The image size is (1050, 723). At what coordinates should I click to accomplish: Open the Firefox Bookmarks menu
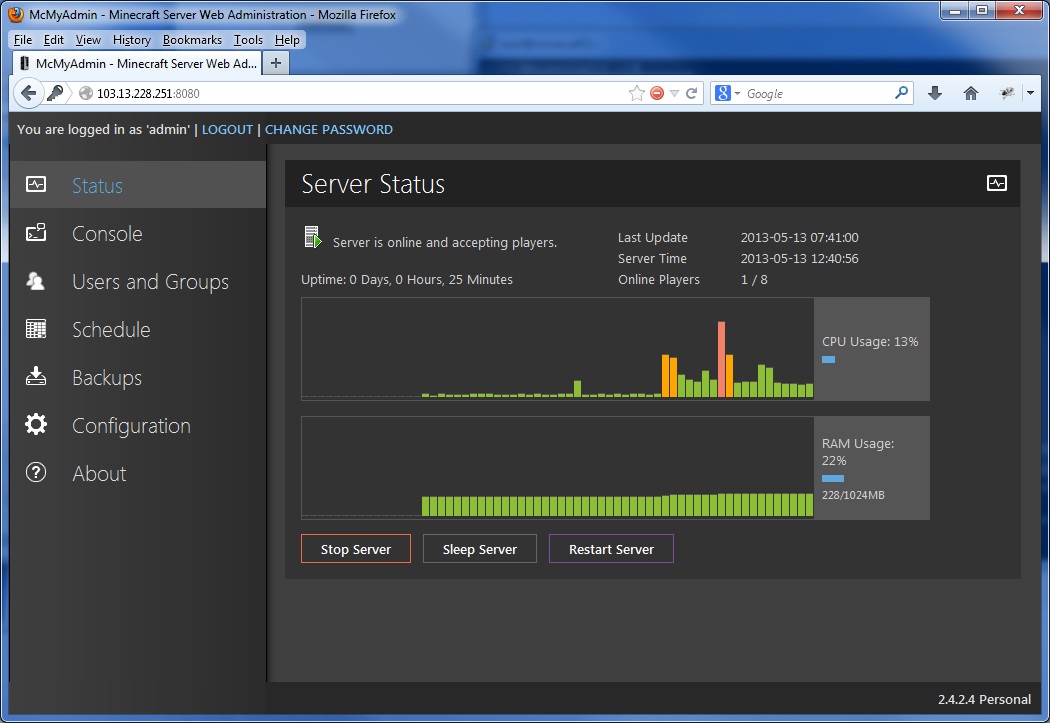pyautogui.click(x=192, y=40)
